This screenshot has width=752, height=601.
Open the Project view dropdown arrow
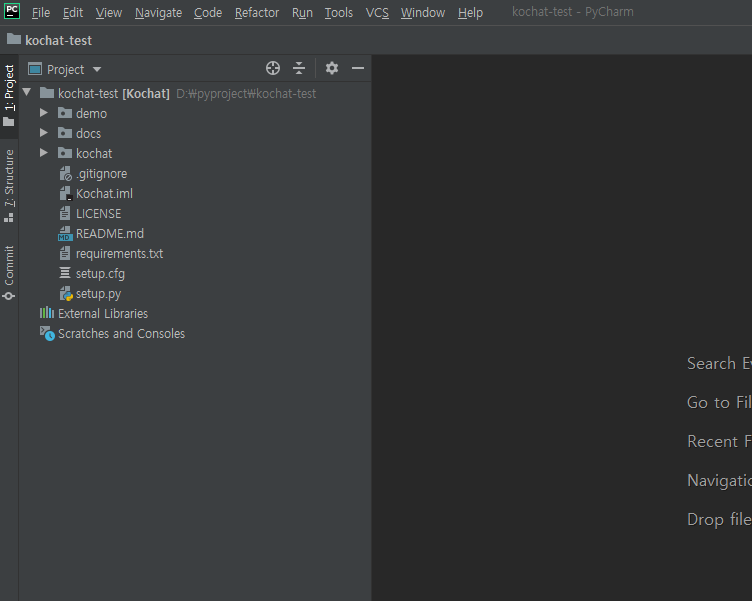pyautogui.click(x=97, y=70)
